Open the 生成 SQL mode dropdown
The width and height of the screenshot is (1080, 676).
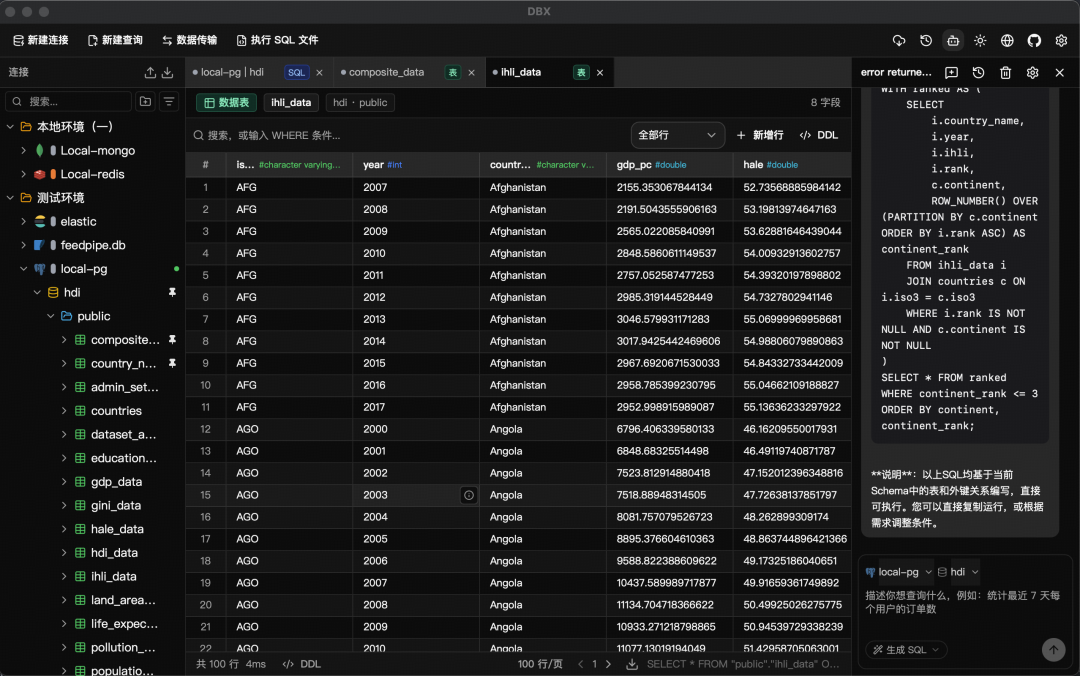pyautogui.click(x=906, y=650)
